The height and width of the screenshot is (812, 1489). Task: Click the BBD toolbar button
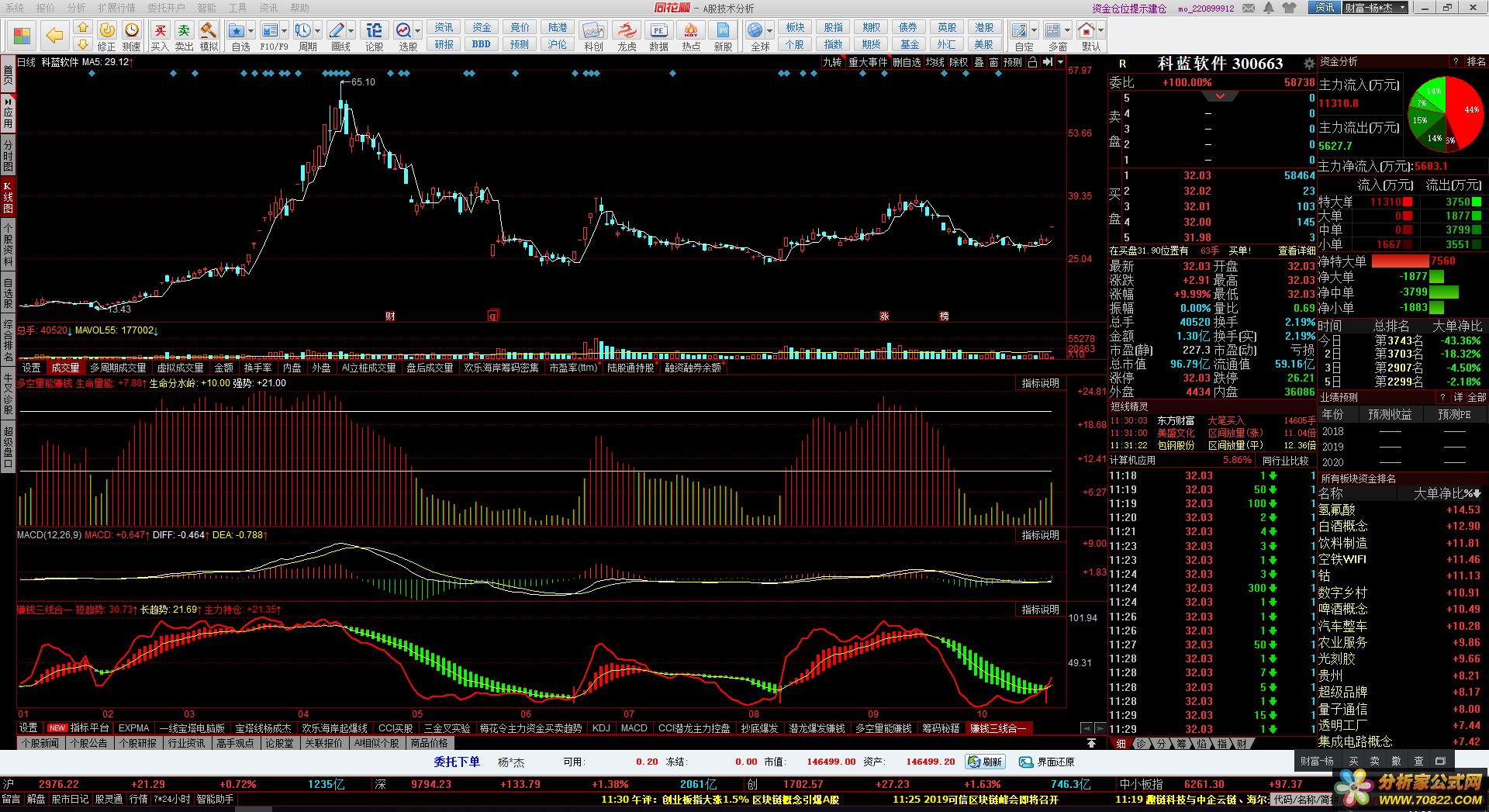point(482,44)
